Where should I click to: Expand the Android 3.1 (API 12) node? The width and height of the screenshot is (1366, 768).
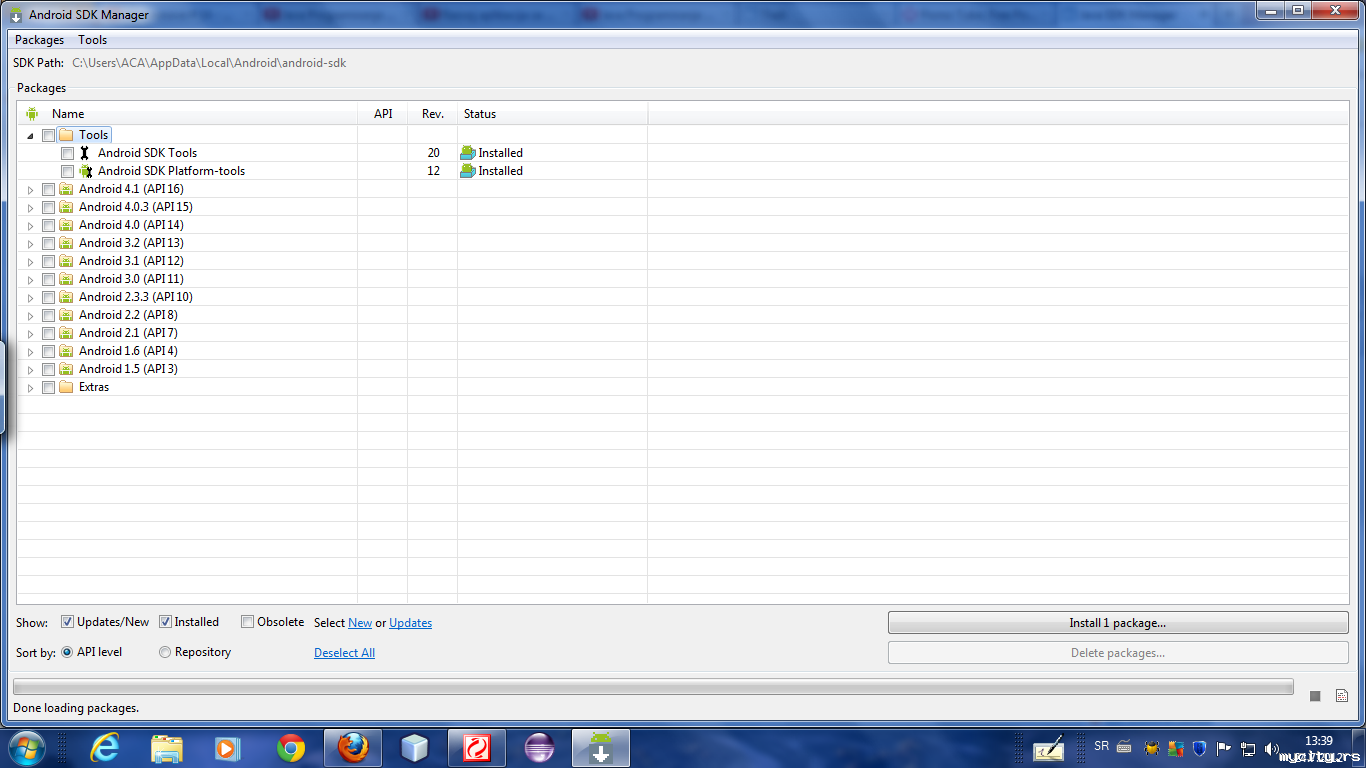(30, 262)
